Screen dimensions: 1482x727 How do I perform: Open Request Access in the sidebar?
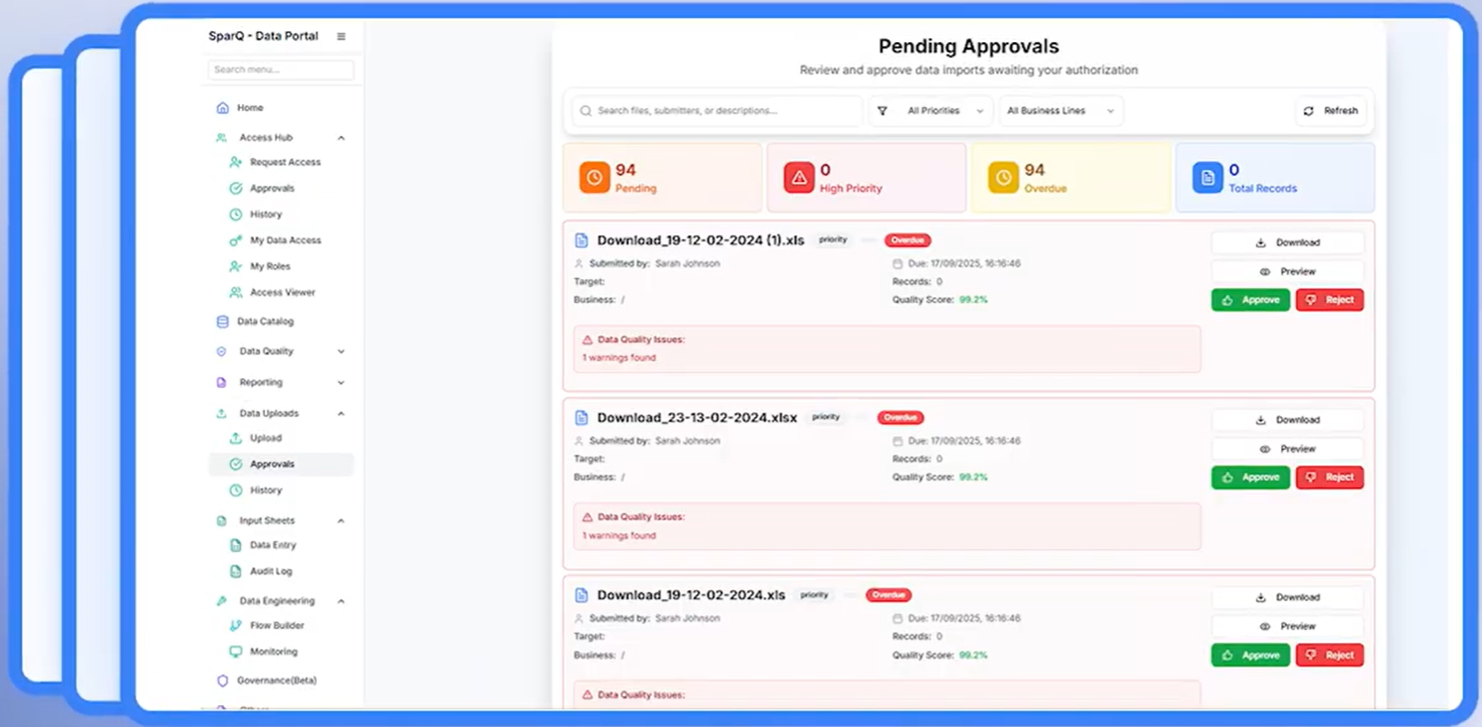click(x=284, y=162)
